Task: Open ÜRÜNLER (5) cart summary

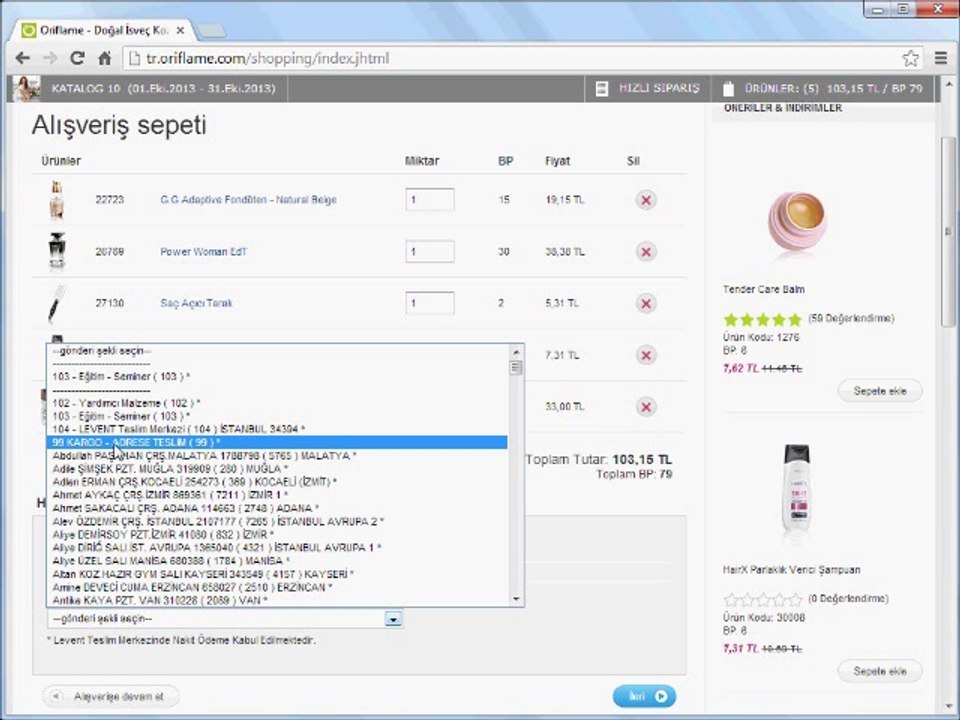Action: point(833,89)
